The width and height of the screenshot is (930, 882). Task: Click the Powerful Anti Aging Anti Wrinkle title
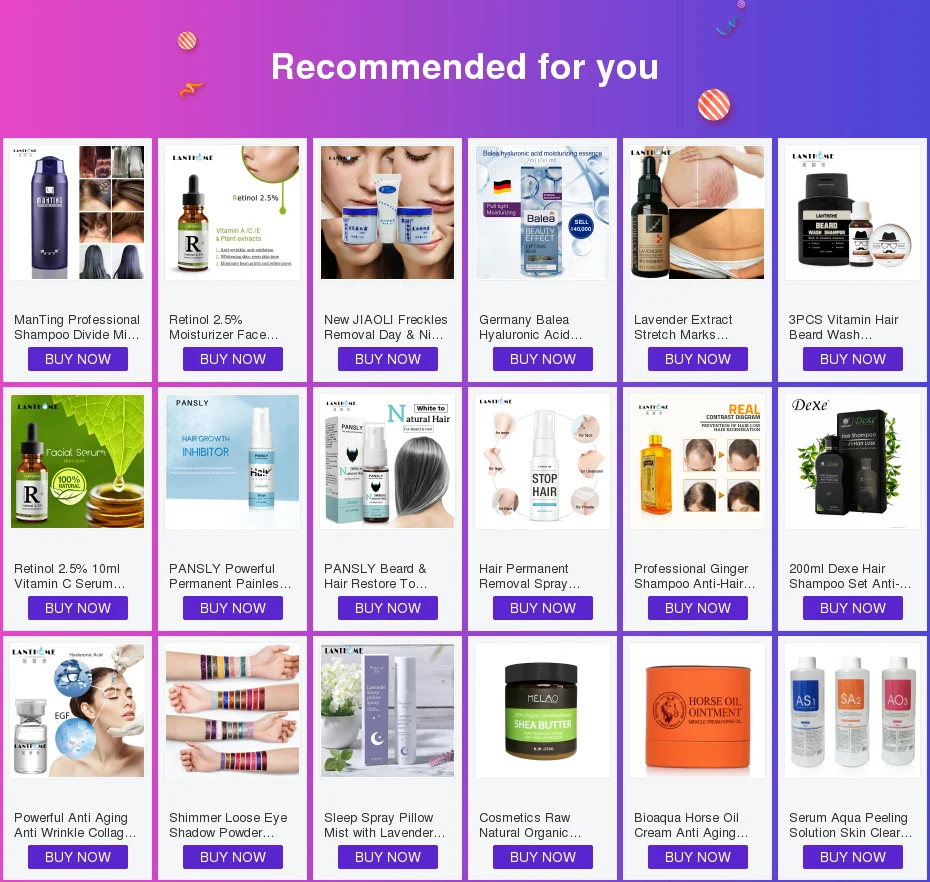coord(75,825)
